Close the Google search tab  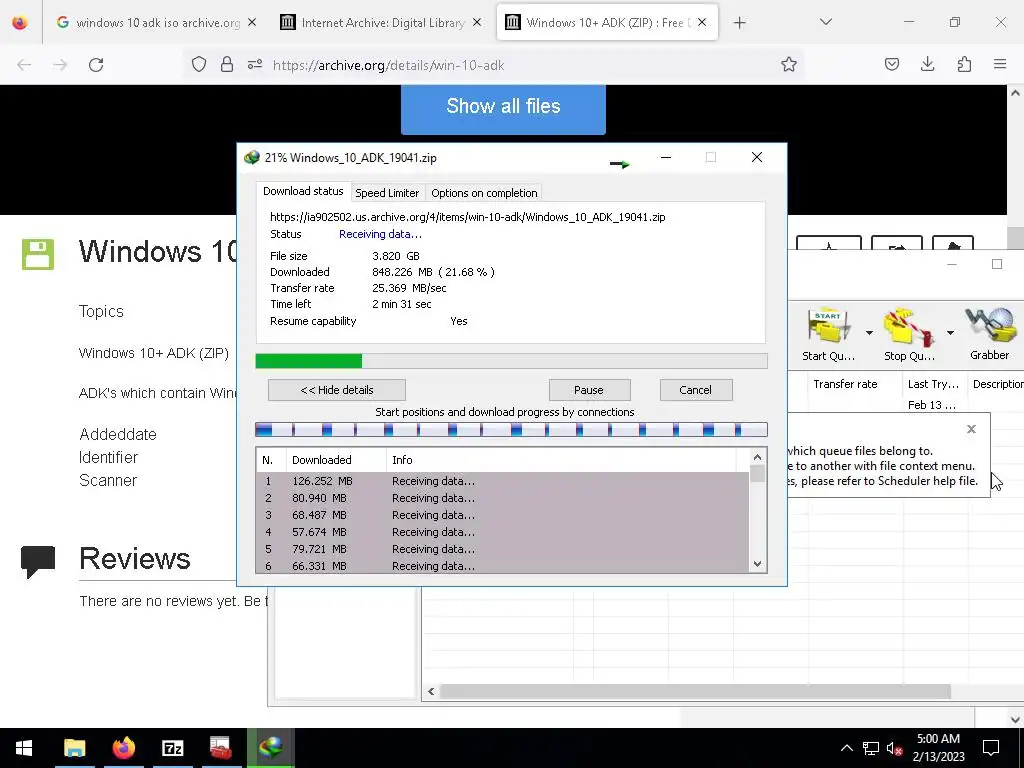tap(252, 23)
